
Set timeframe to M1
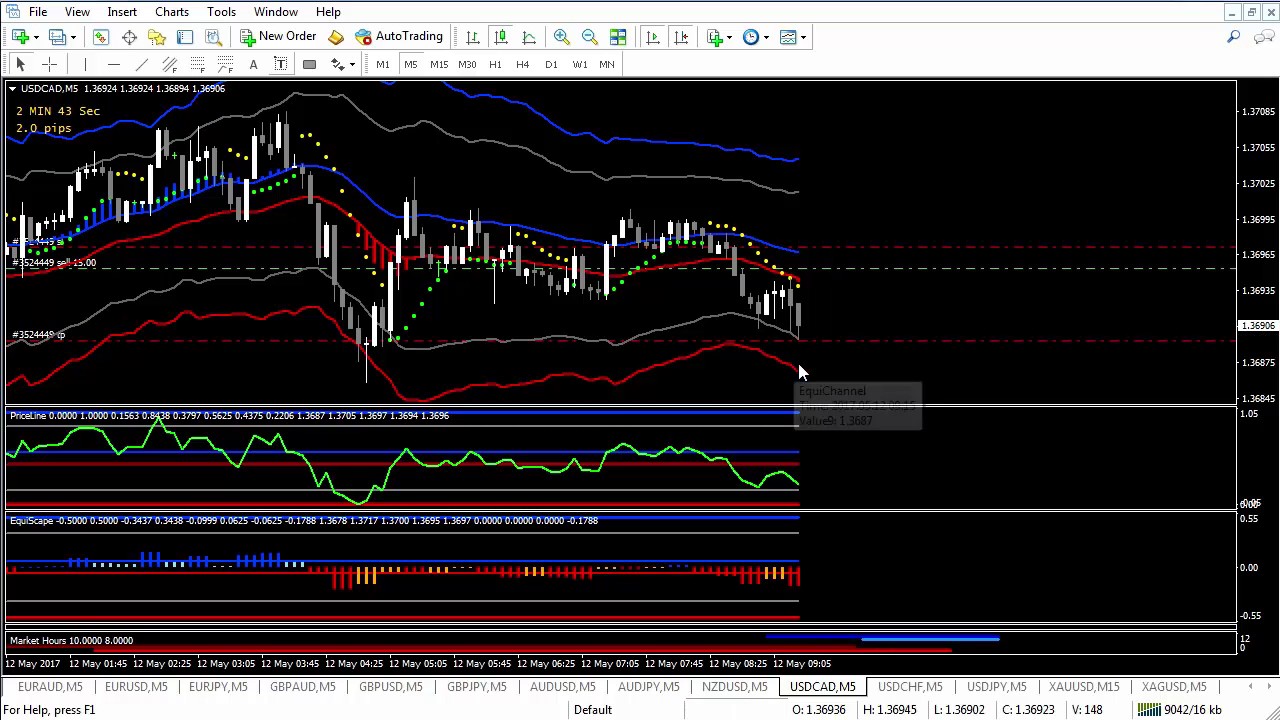(383, 64)
